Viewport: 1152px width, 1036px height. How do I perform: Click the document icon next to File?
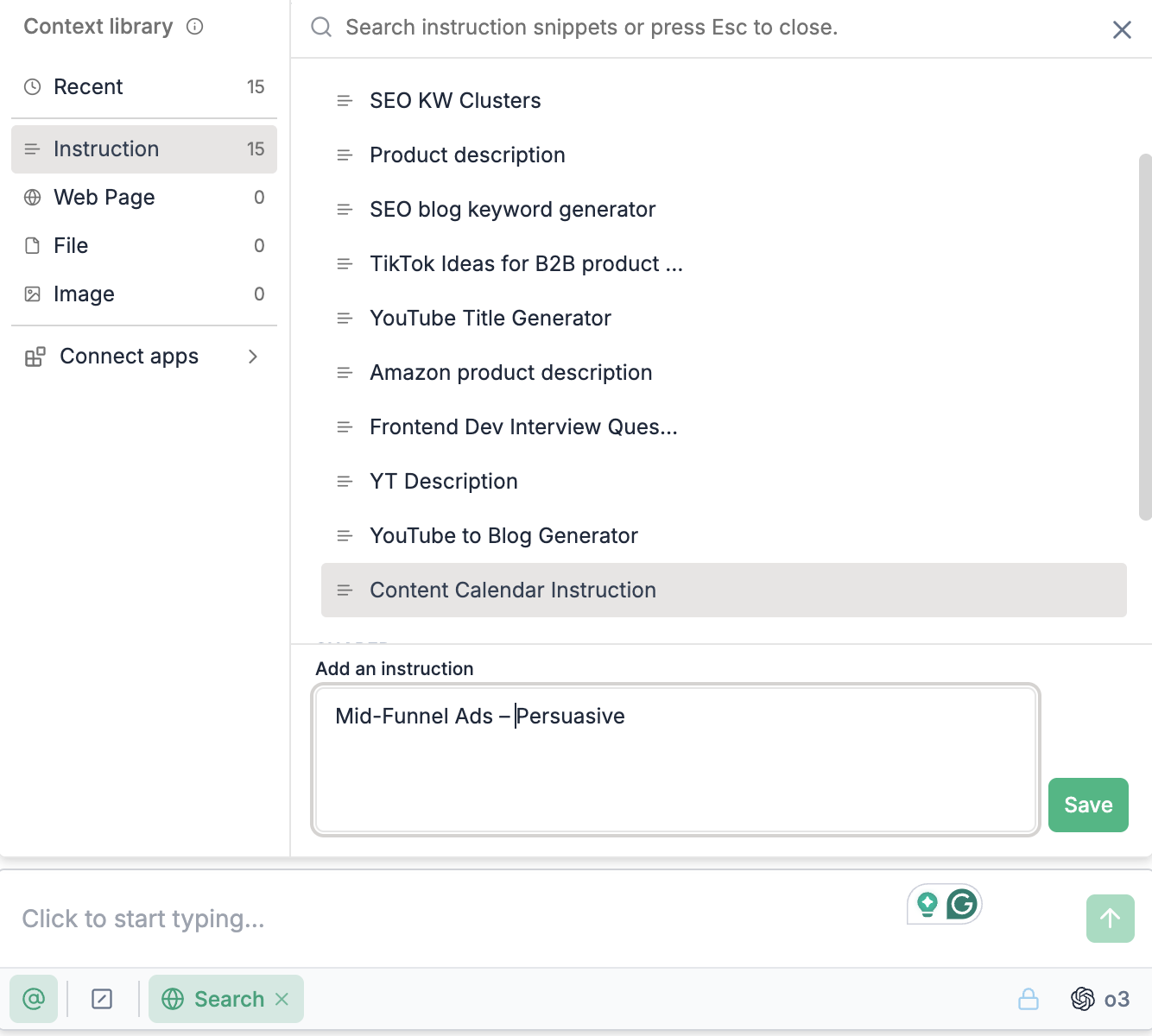click(x=33, y=246)
